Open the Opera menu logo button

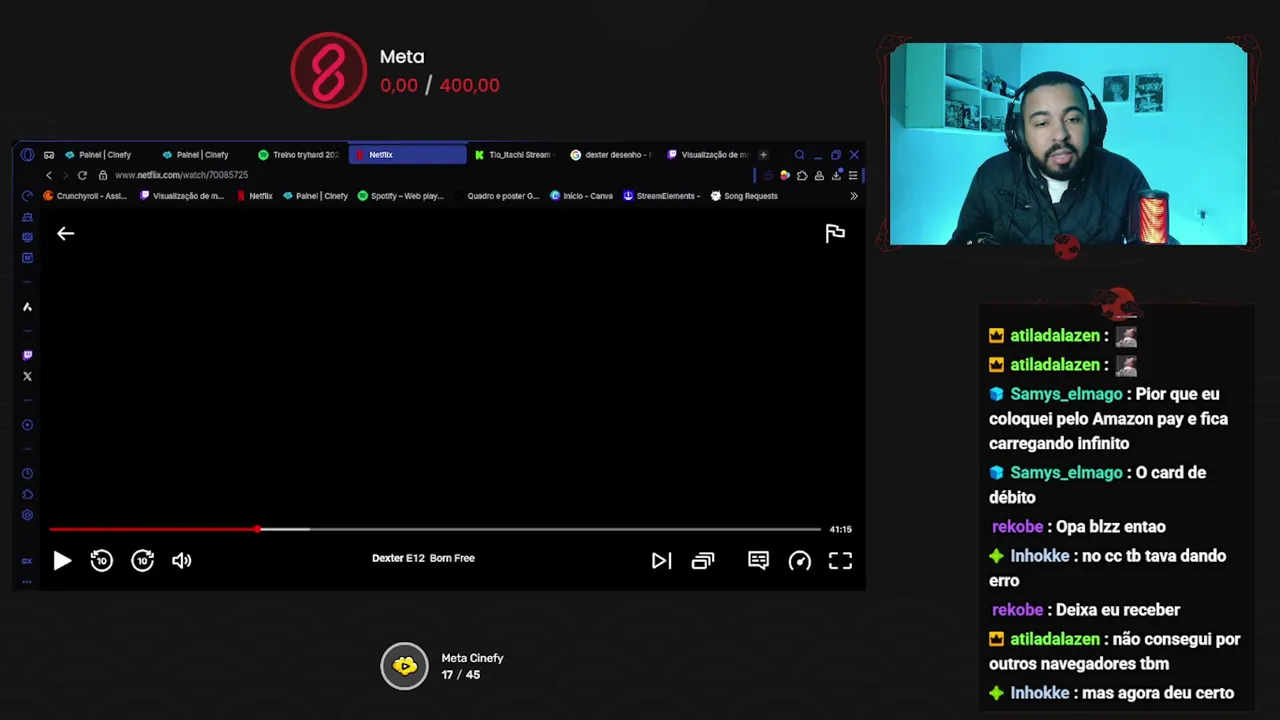(27, 155)
